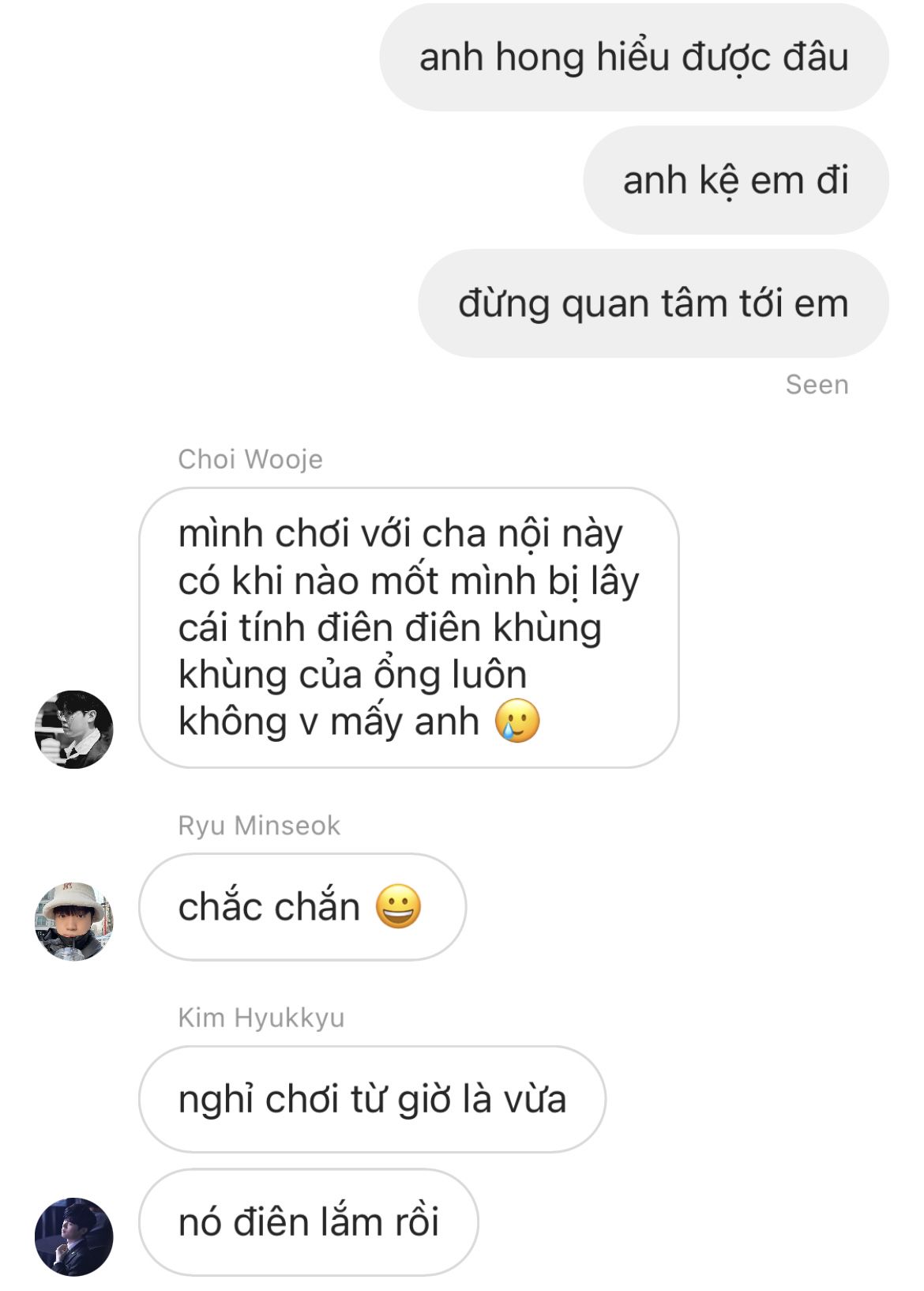Select the nó điên lắm rồi bubble
The width and height of the screenshot is (924, 1291).
[x=309, y=1222]
